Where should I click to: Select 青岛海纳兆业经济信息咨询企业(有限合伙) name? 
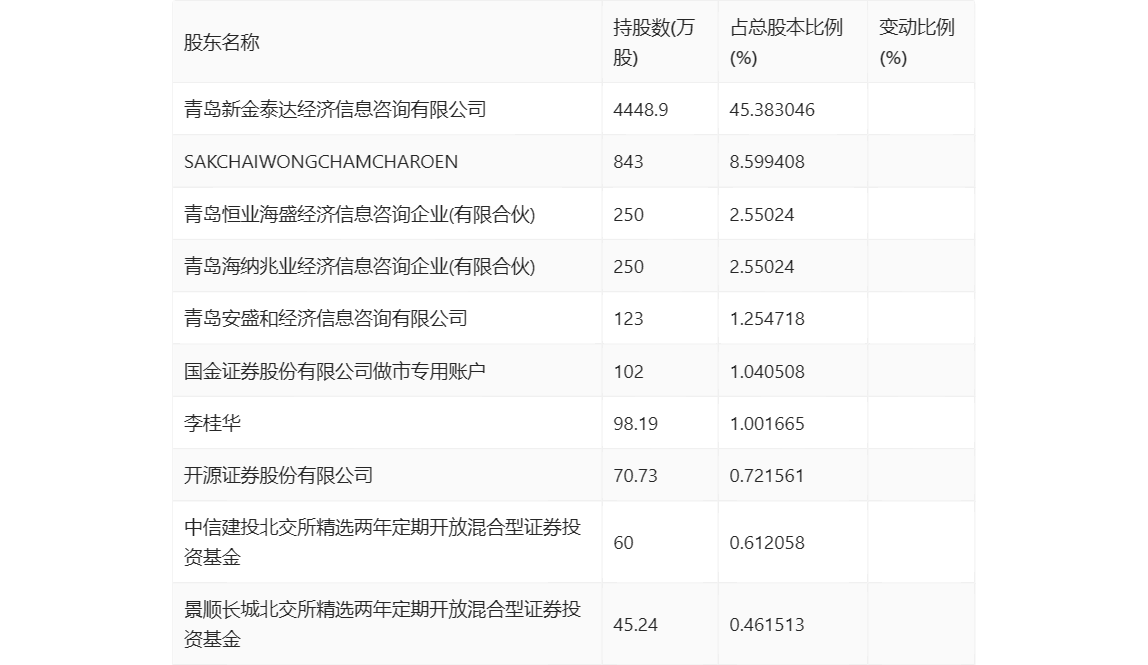tap(359, 266)
